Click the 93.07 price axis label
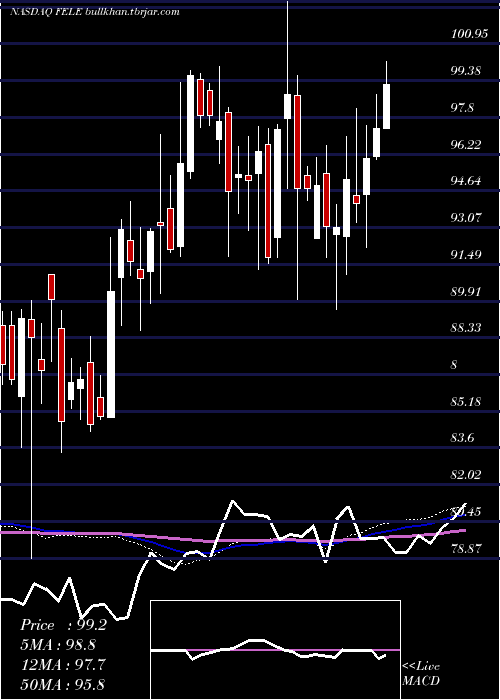500x700 pixels. point(466,217)
